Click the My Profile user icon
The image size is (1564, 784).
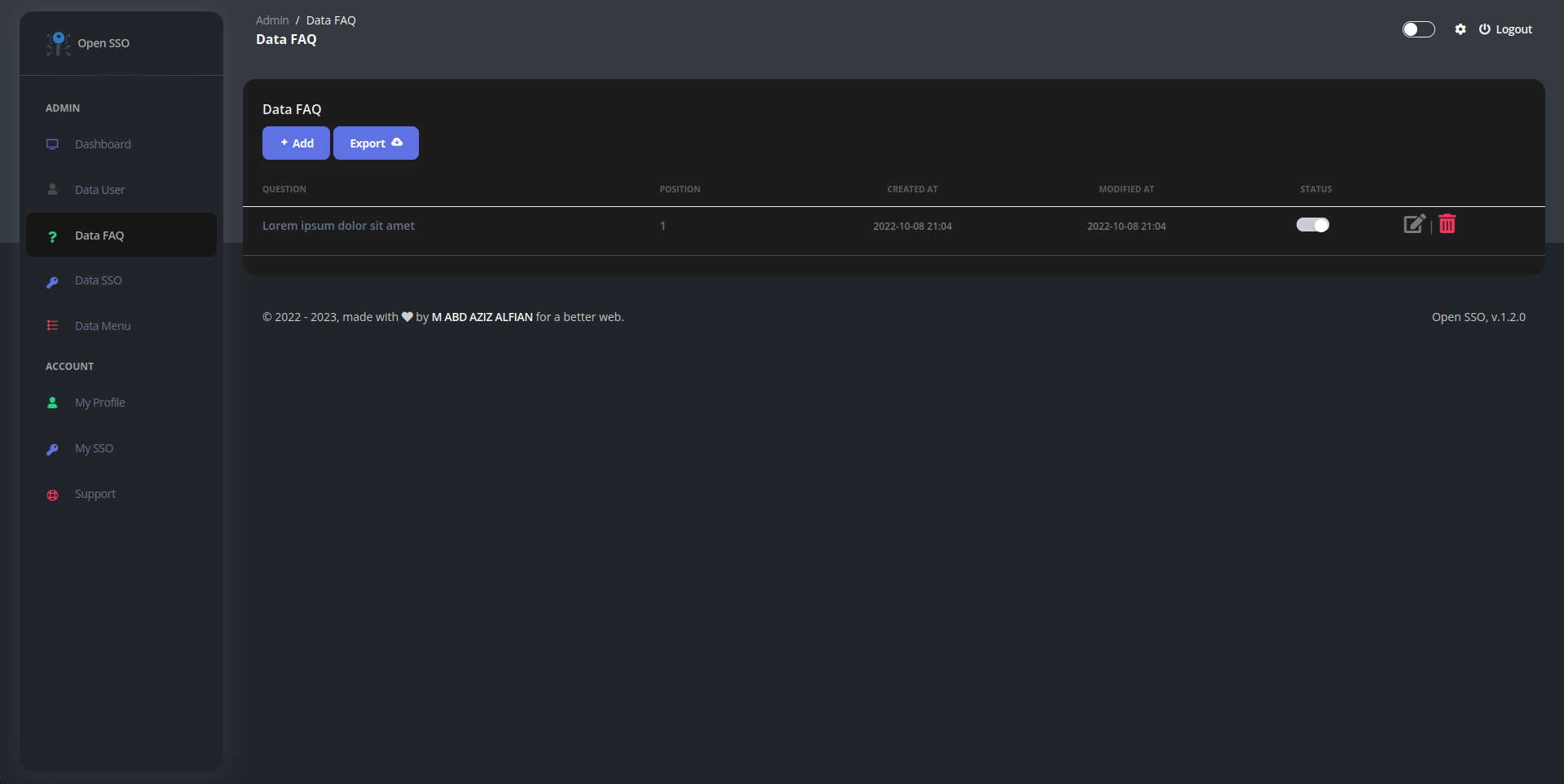click(x=52, y=403)
